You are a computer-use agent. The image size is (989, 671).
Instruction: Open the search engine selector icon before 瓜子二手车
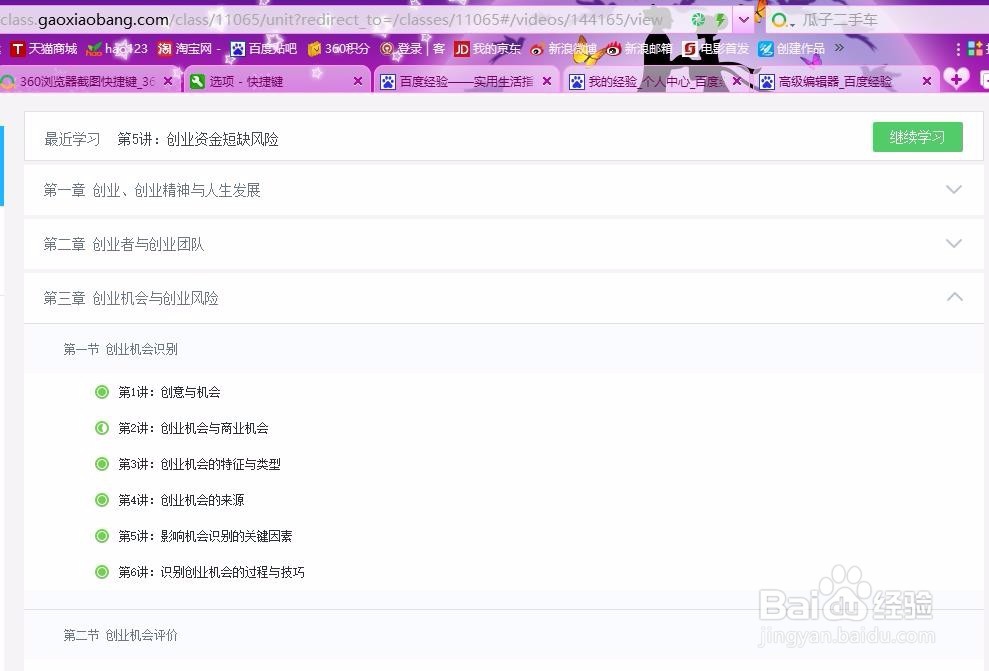tap(779, 19)
